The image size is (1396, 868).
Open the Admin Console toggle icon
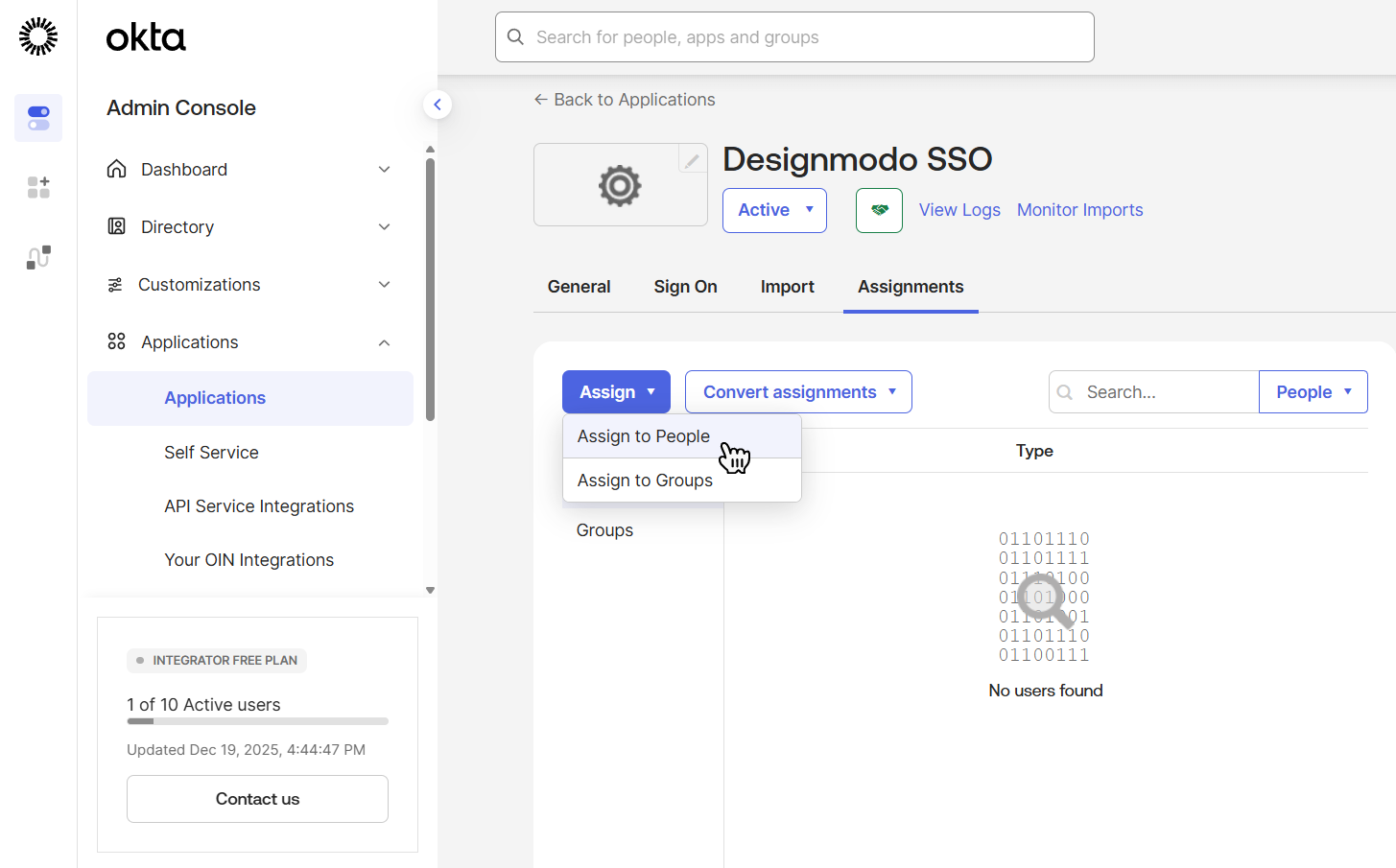coord(38,118)
